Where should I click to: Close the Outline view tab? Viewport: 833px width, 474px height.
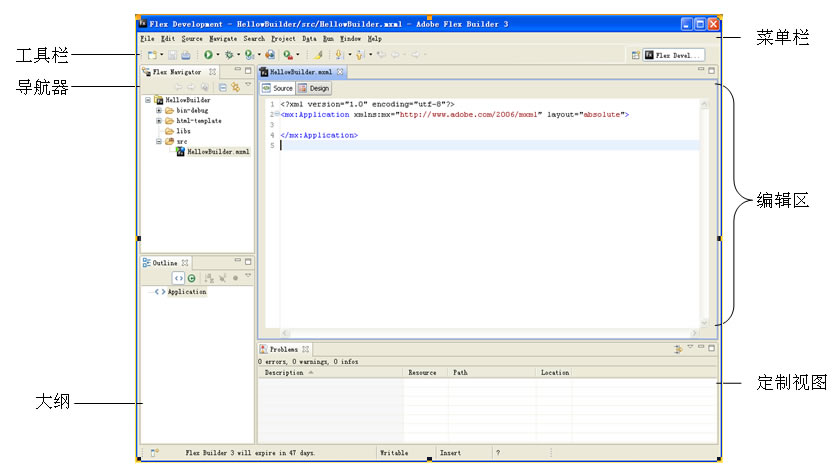(x=185, y=263)
